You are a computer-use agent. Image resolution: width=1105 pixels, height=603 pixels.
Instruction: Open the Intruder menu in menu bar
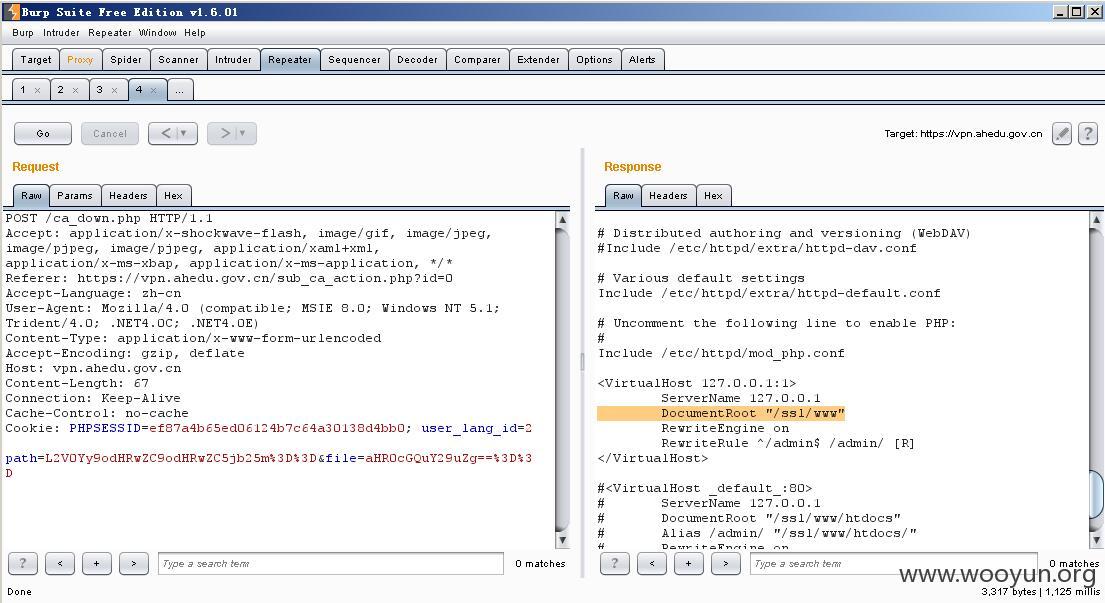point(61,32)
